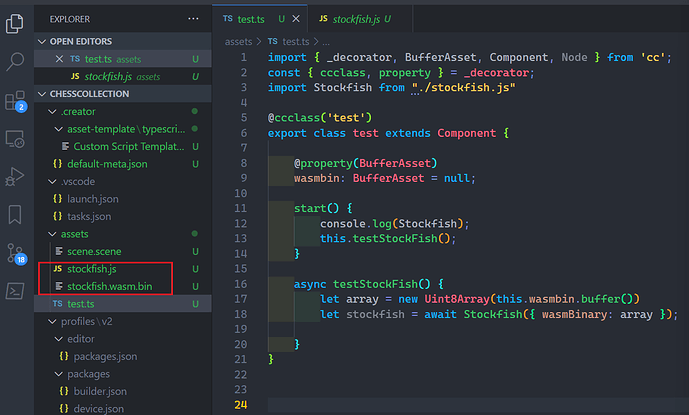This screenshot has width=689, height=415.
Task: Click Uint8Array on line 17
Action: pyautogui.click(x=457, y=299)
